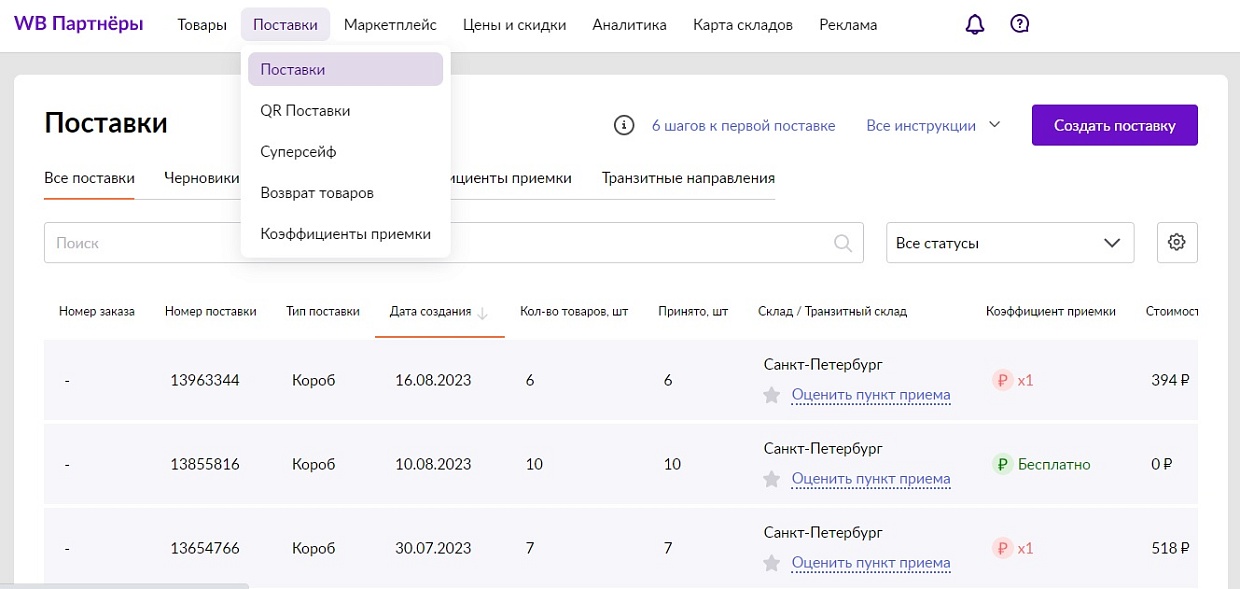Click the Создать поставку button
The image size is (1240, 589).
pos(1114,124)
